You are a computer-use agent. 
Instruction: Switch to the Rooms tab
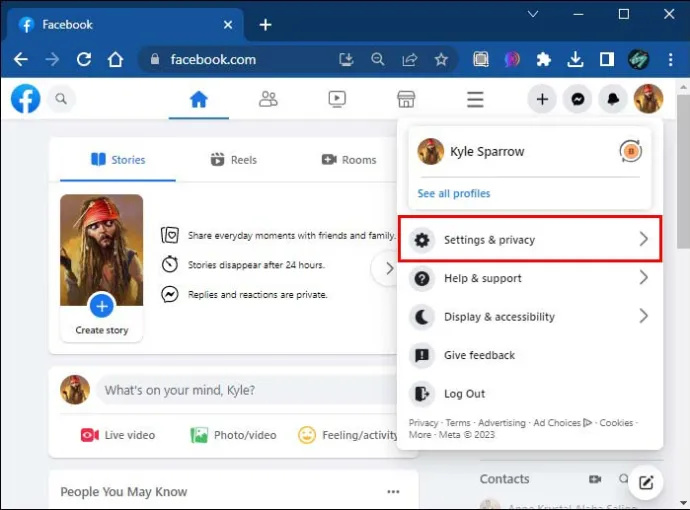tap(349, 160)
